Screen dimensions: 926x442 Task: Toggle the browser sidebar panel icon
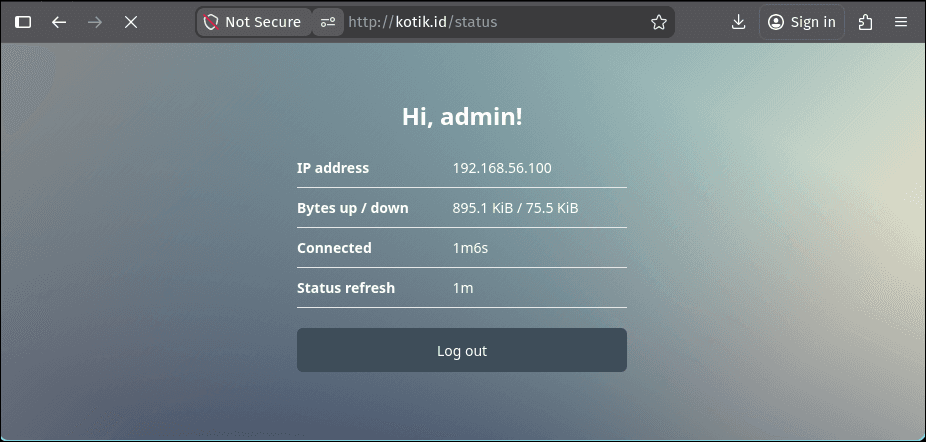pos(23,22)
